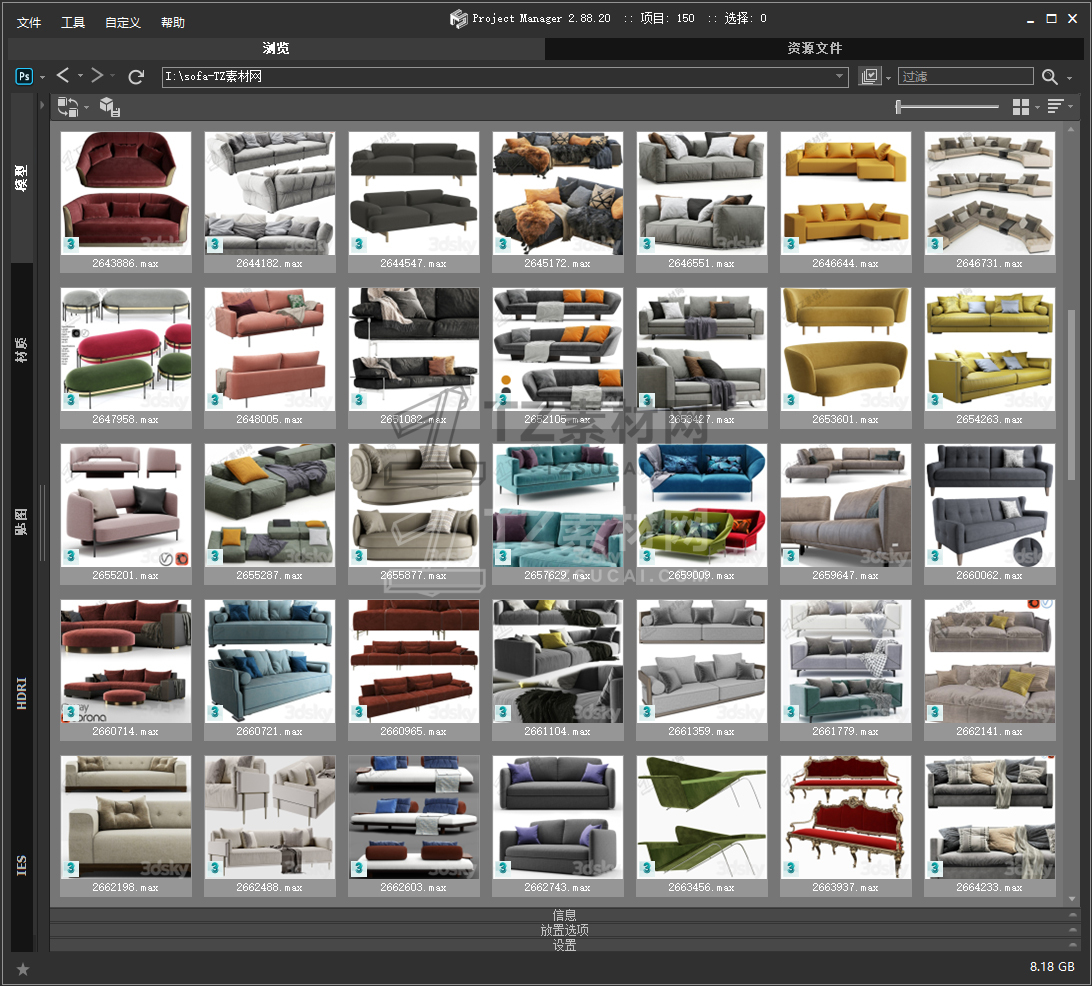Viewport: 1092px width, 986px height.
Task: Click the favorites star icon
Action: (x=23, y=968)
